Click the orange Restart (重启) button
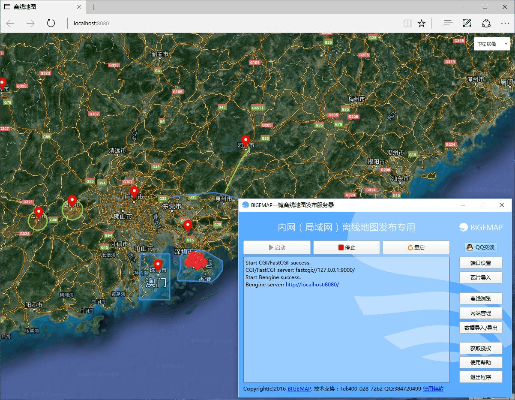The image size is (515, 400). [x=416, y=247]
